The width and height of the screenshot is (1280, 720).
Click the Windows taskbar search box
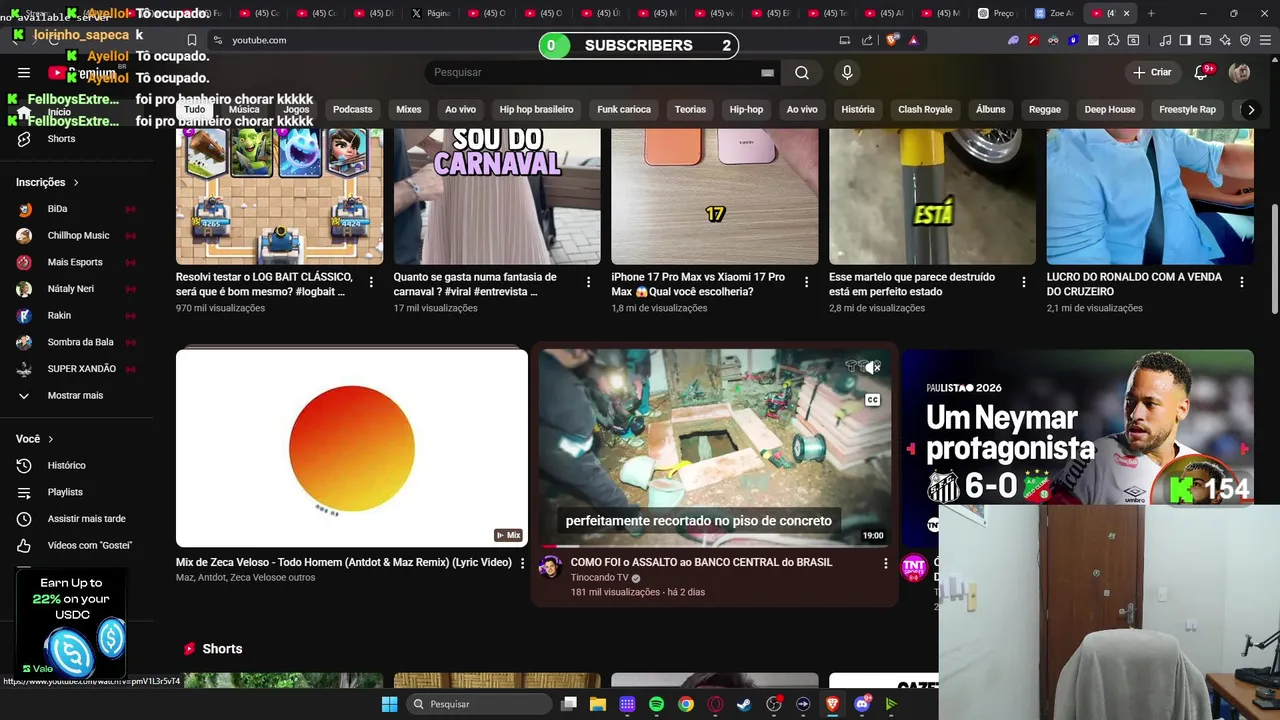tap(480, 704)
